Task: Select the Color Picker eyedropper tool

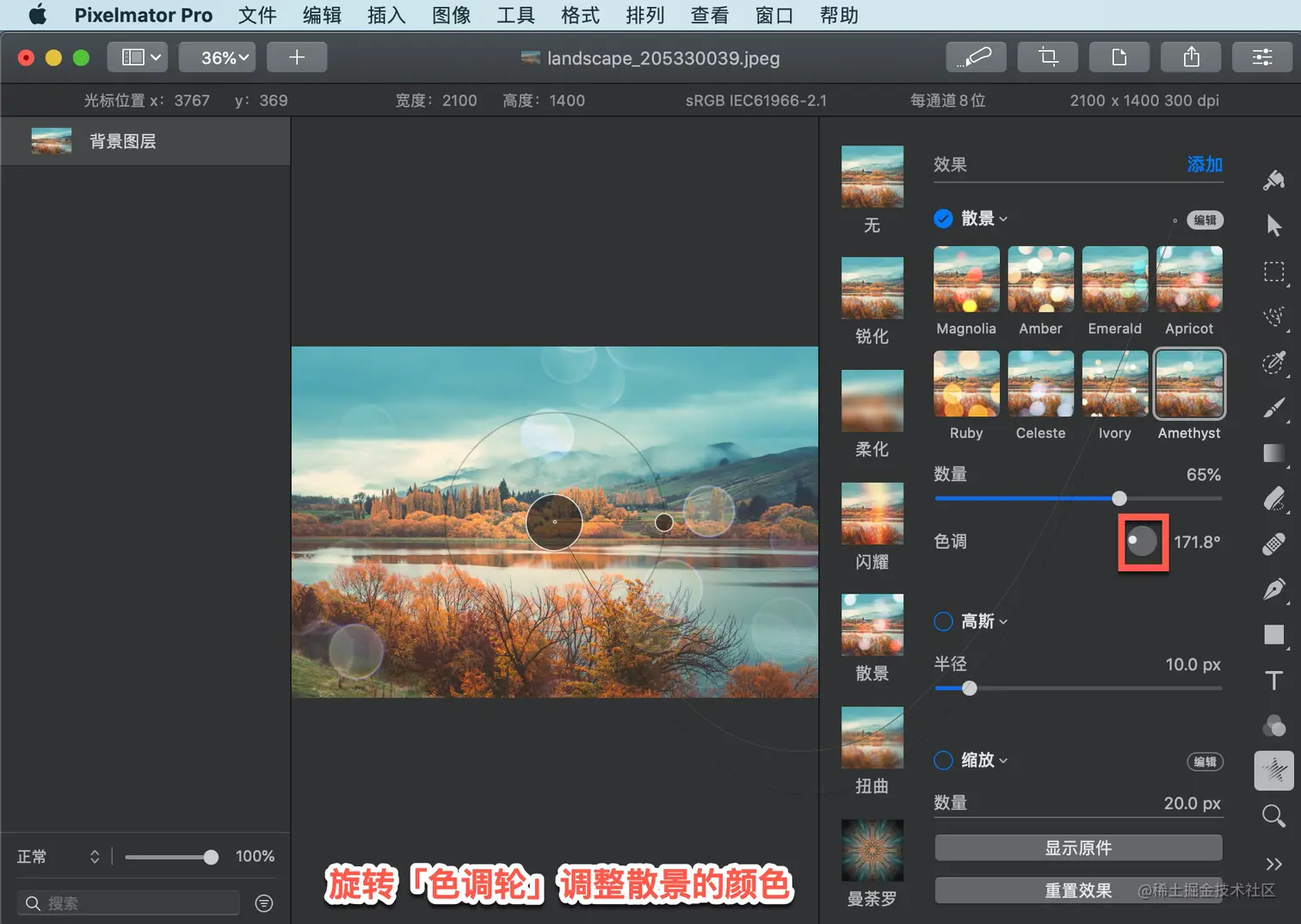Action: [x=1274, y=362]
